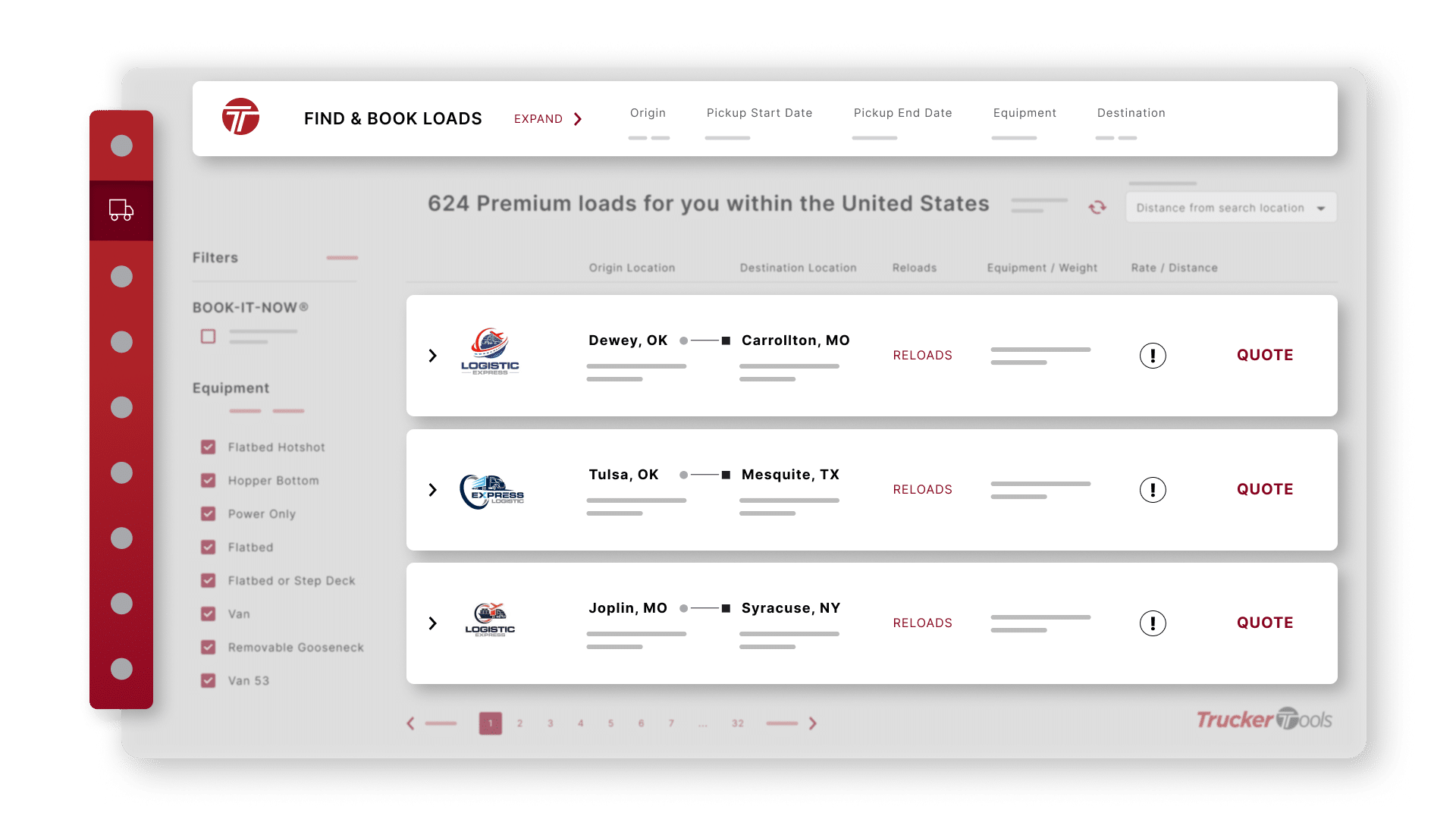Click the Trucker Tools logo in the header
The height and width of the screenshot is (819, 1456).
[x=241, y=115]
